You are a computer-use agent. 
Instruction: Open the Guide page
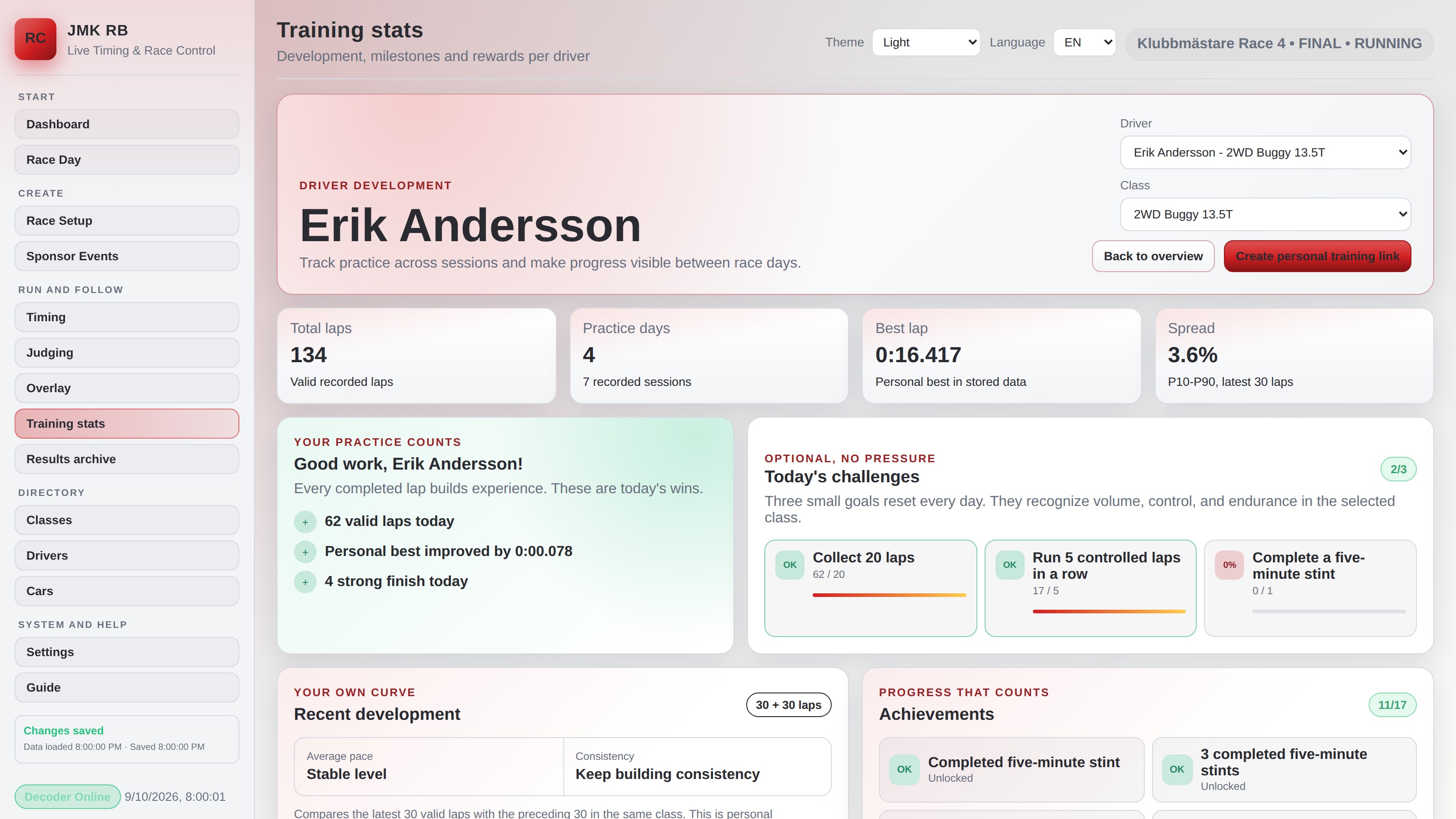(x=126, y=688)
